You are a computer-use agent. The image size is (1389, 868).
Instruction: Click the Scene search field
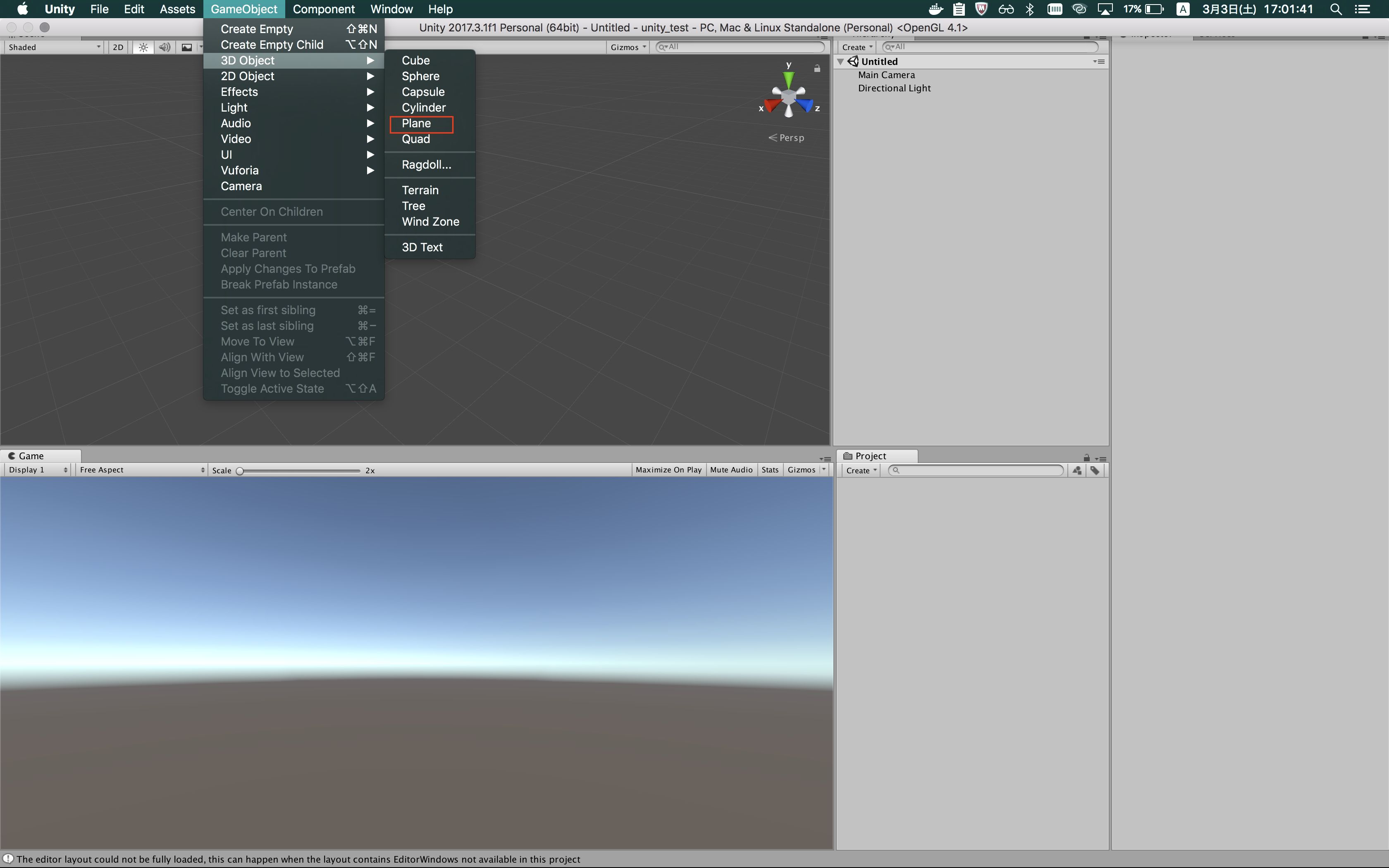[740, 47]
